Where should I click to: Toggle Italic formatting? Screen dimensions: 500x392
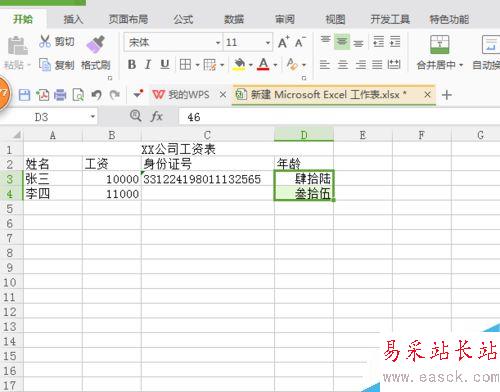[x=148, y=64]
